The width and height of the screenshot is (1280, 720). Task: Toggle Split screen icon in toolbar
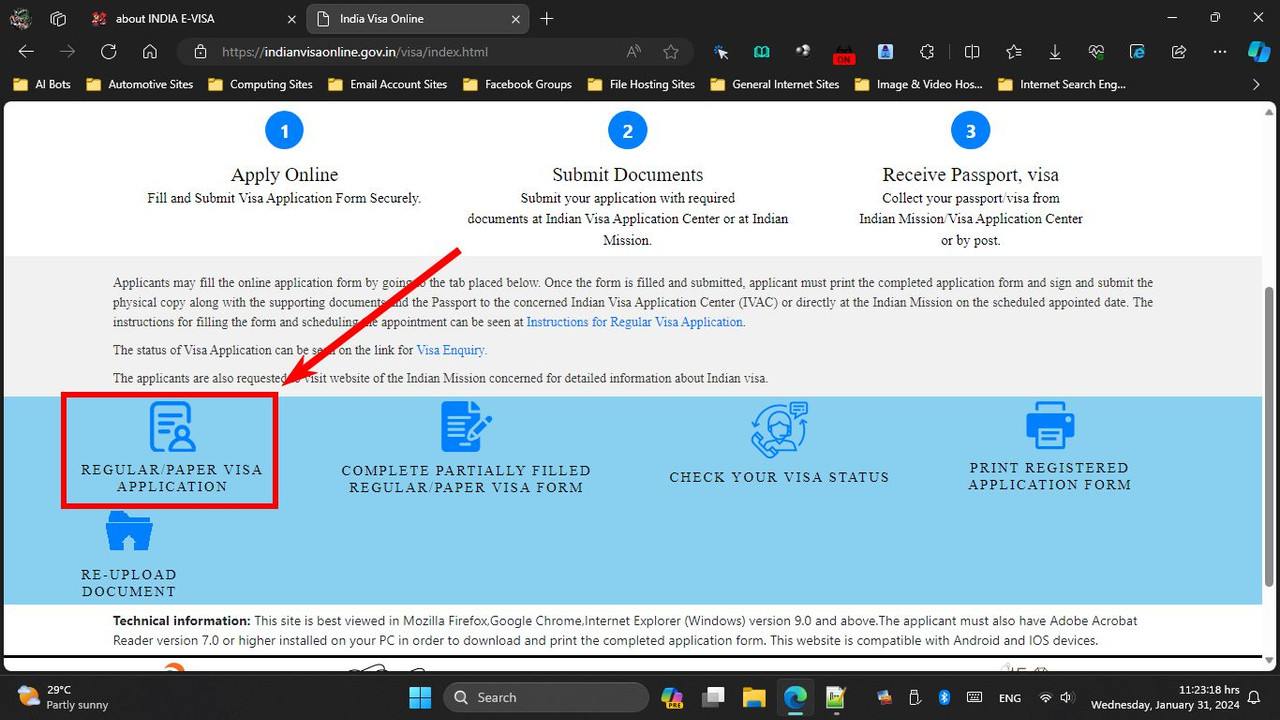(972, 52)
